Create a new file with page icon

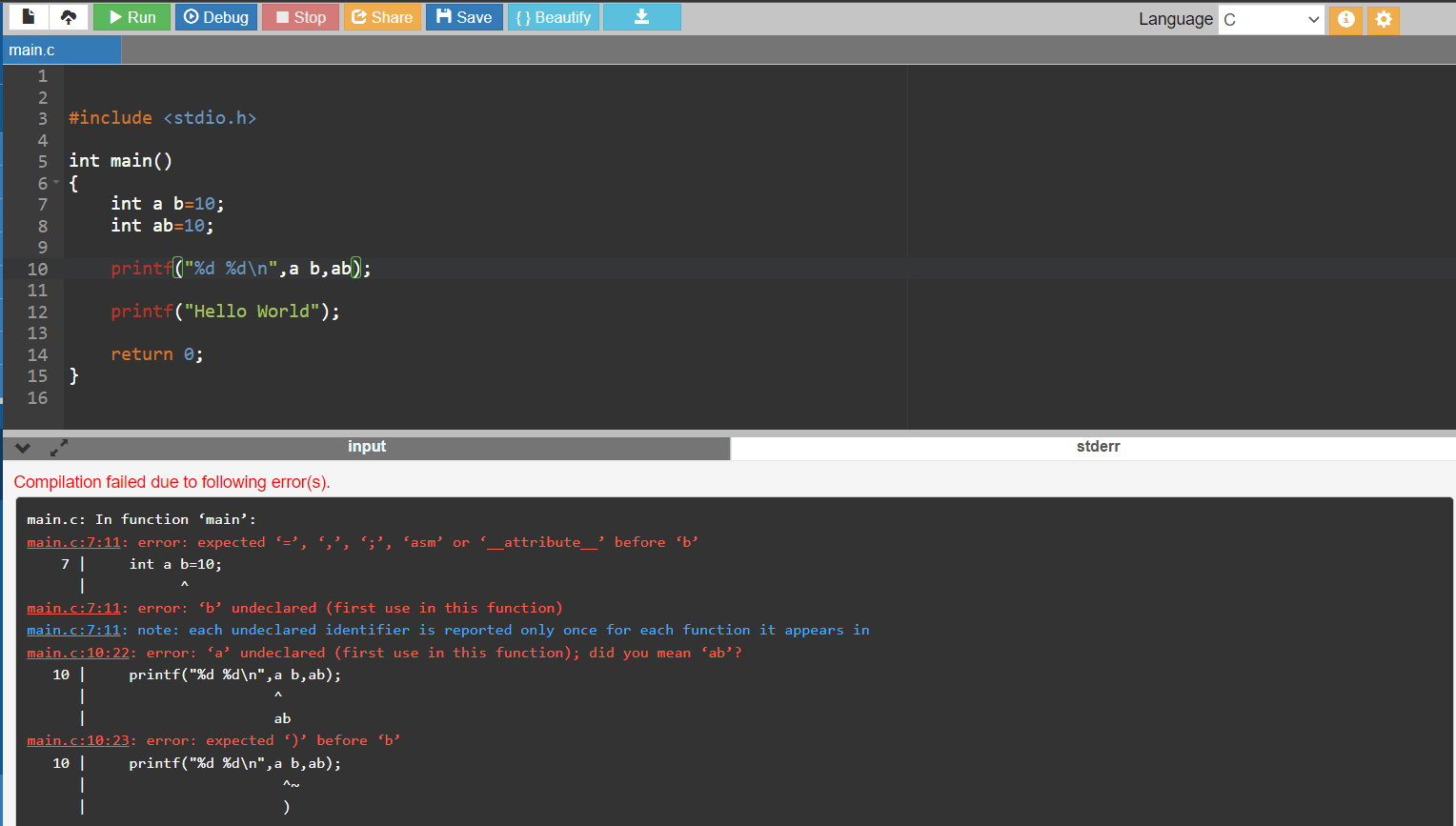coord(29,17)
